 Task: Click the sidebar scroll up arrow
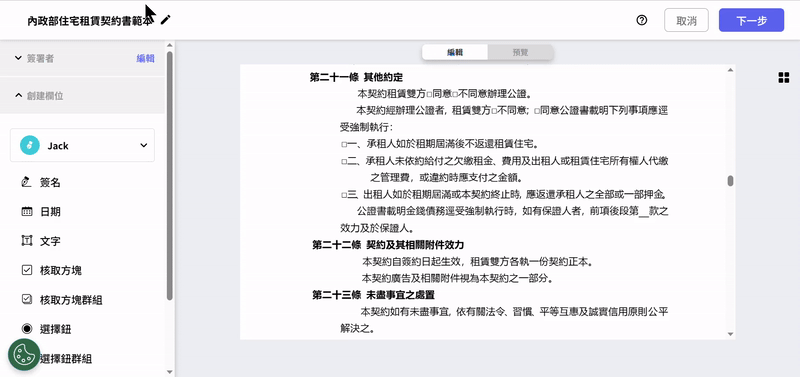(170, 45)
